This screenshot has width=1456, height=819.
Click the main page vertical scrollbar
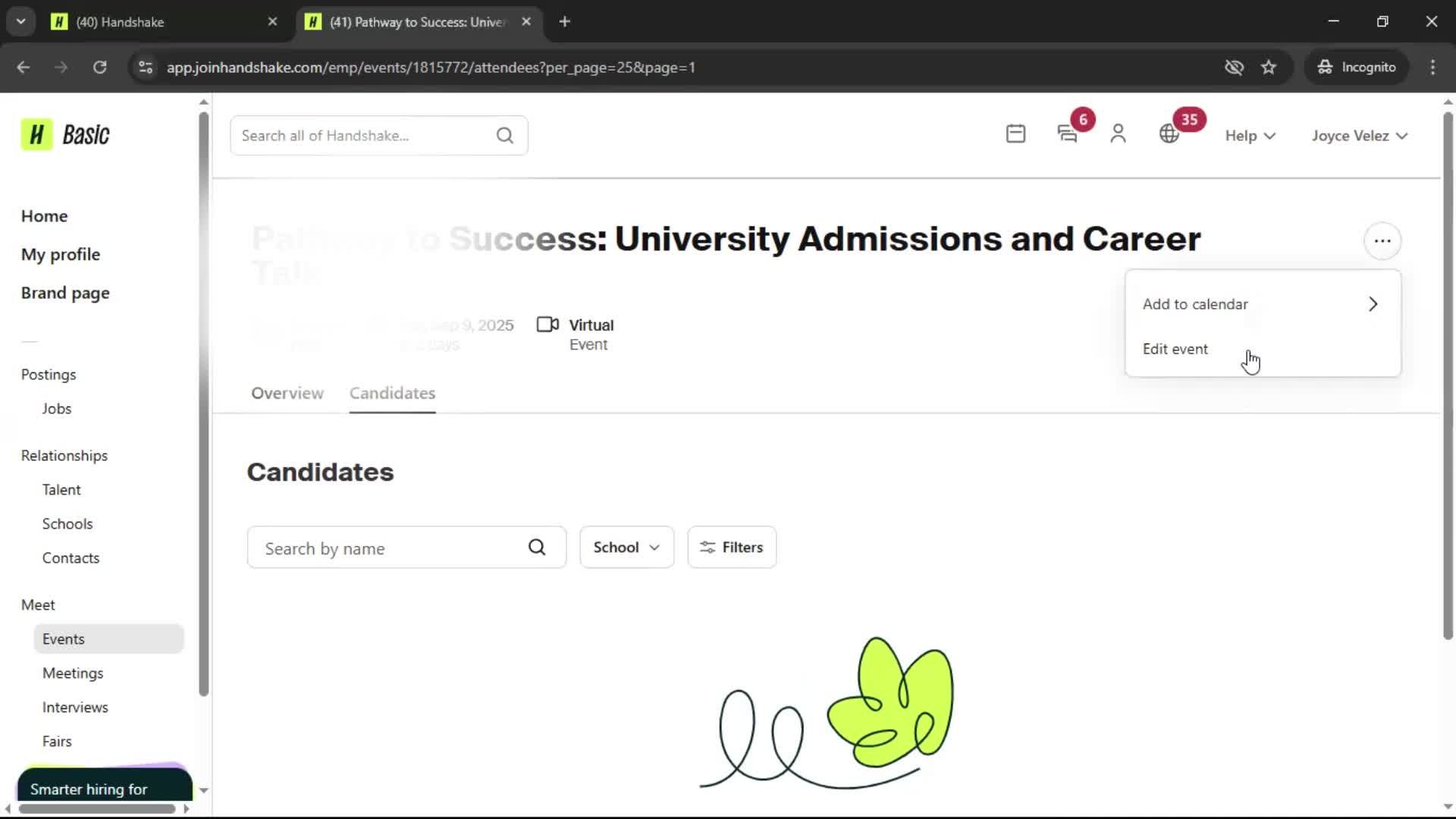pos(1448,375)
